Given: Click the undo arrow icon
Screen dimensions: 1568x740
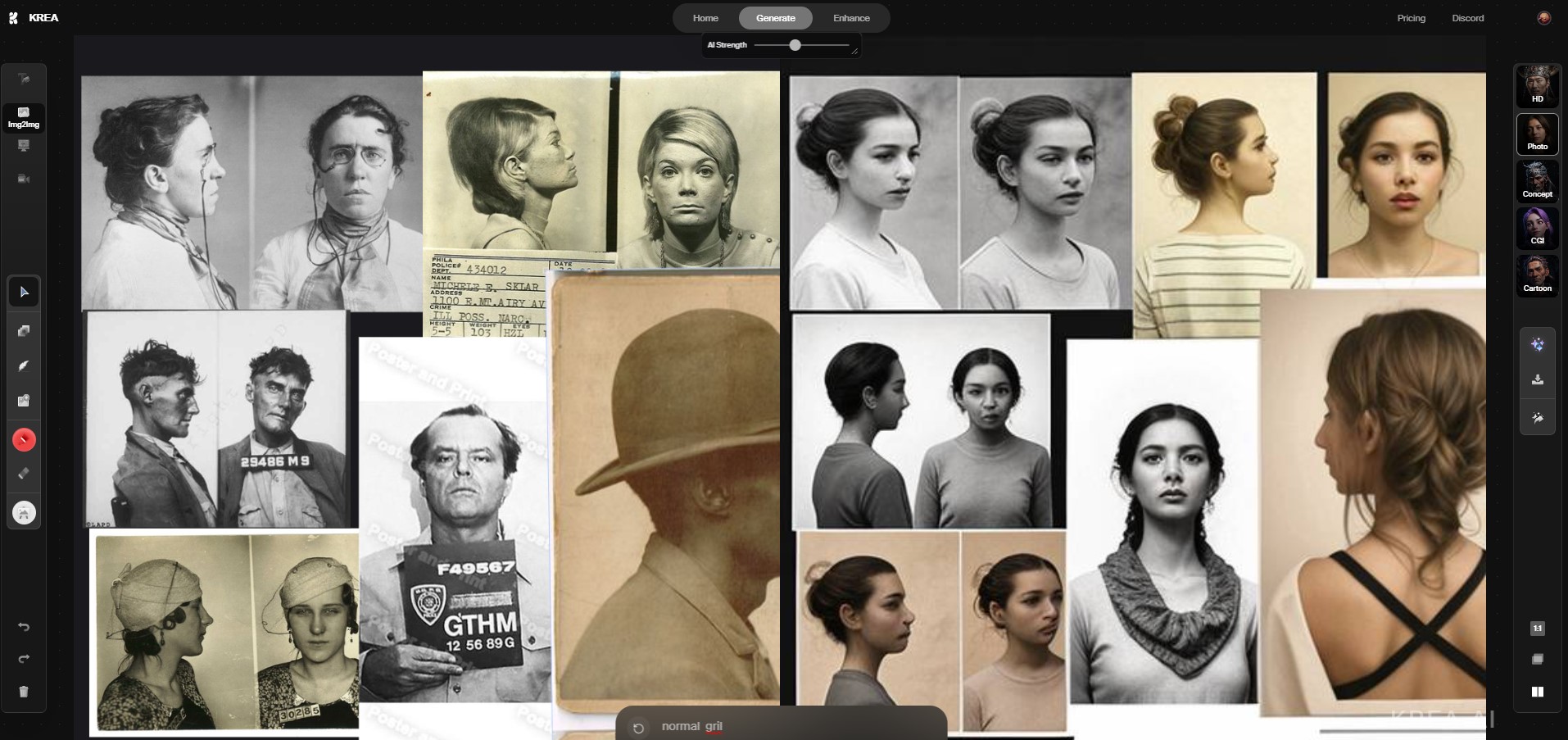Looking at the screenshot, I should (24, 627).
